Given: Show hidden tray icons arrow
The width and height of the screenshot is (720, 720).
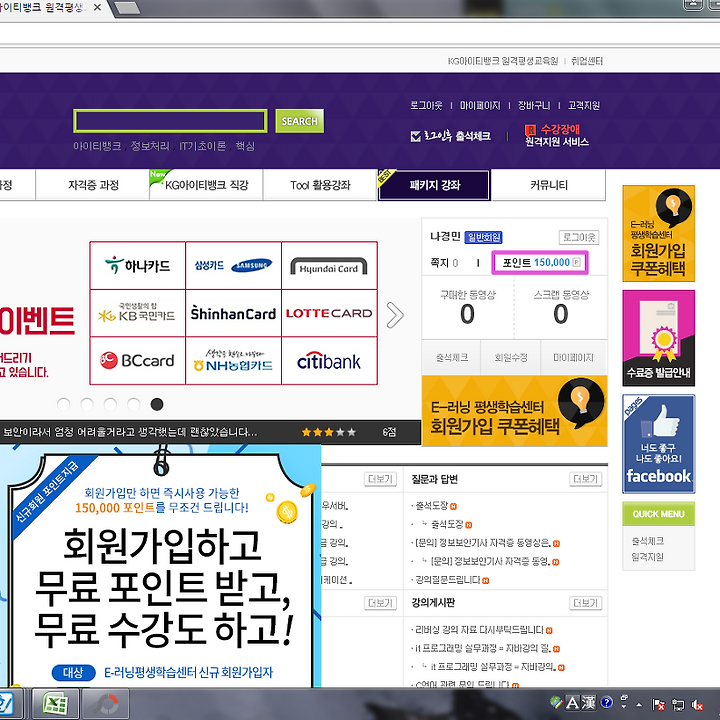Looking at the screenshot, I should (x=639, y=704).
